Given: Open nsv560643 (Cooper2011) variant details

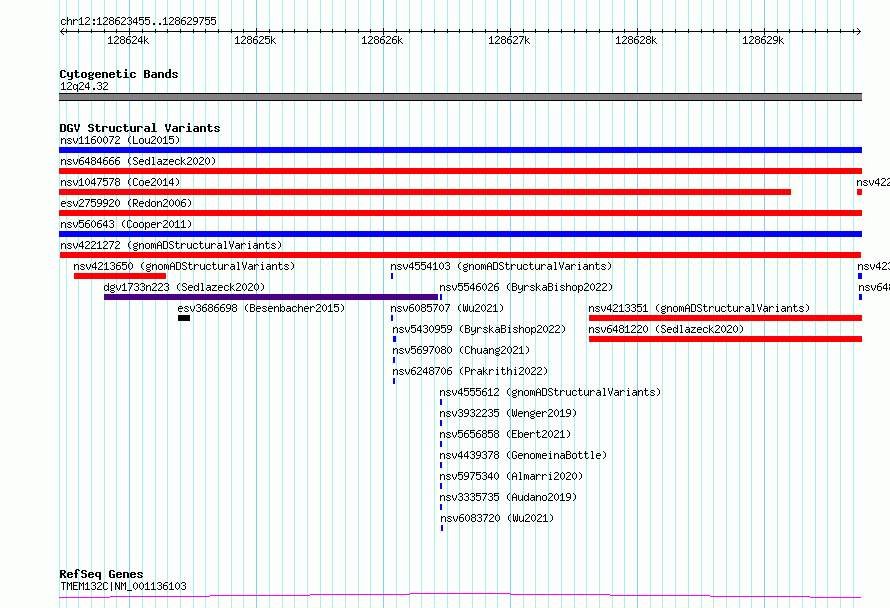Looking at the screenshot, I should point(460,234).
